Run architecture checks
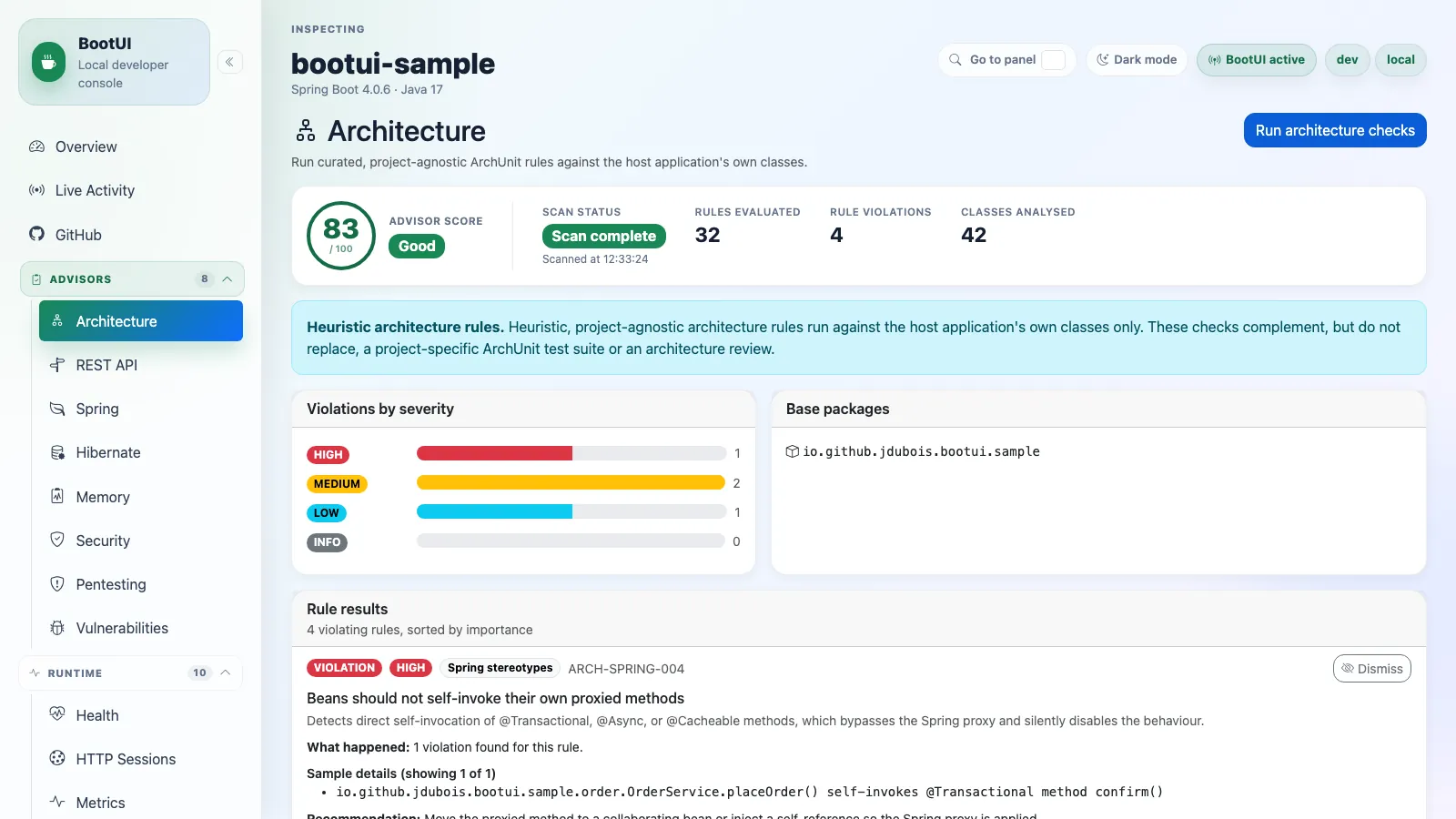This screenshot has height=819, width=1456. coord(1335,130)
